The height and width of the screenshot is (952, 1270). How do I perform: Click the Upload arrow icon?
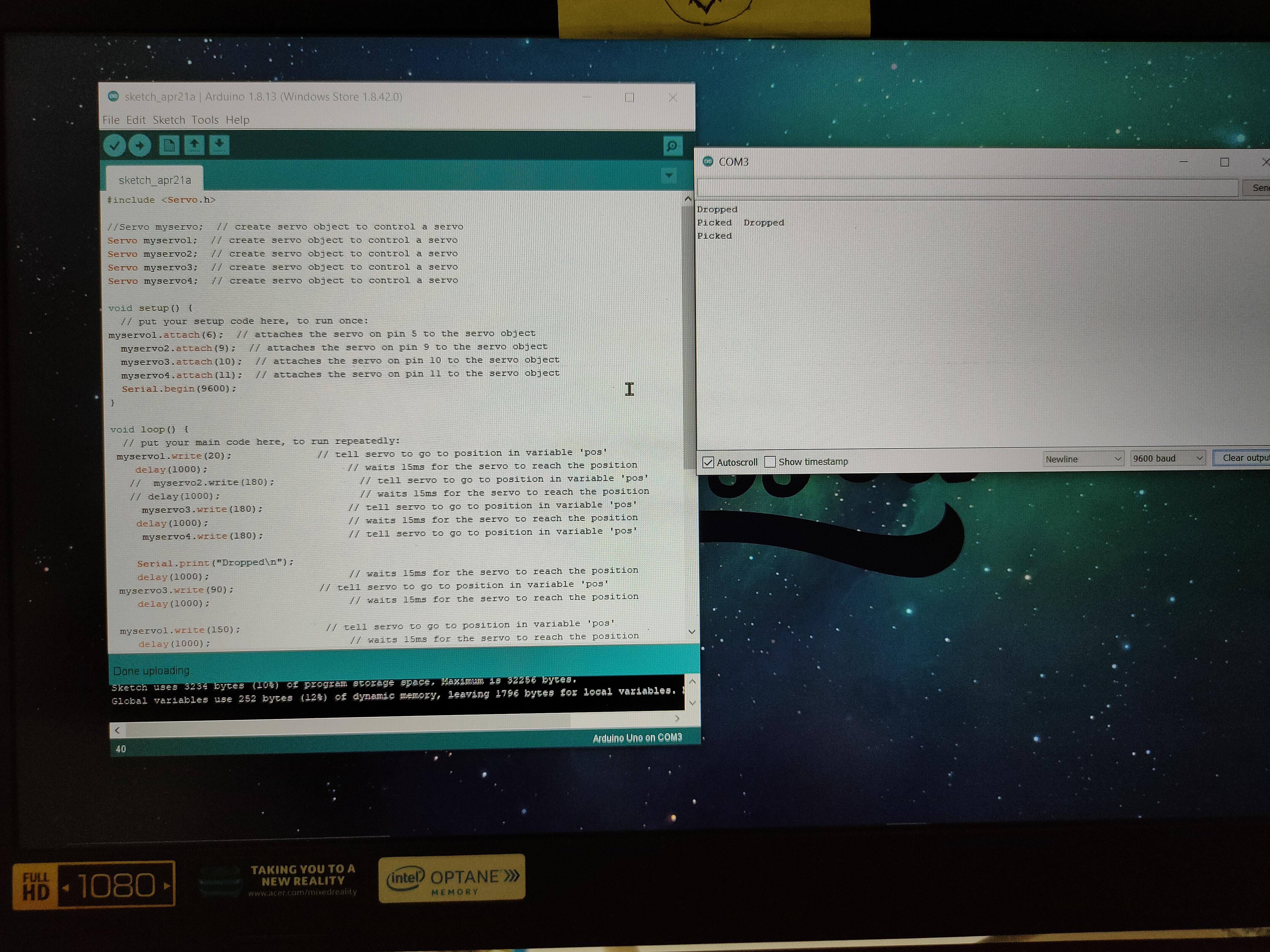point(139,146)
